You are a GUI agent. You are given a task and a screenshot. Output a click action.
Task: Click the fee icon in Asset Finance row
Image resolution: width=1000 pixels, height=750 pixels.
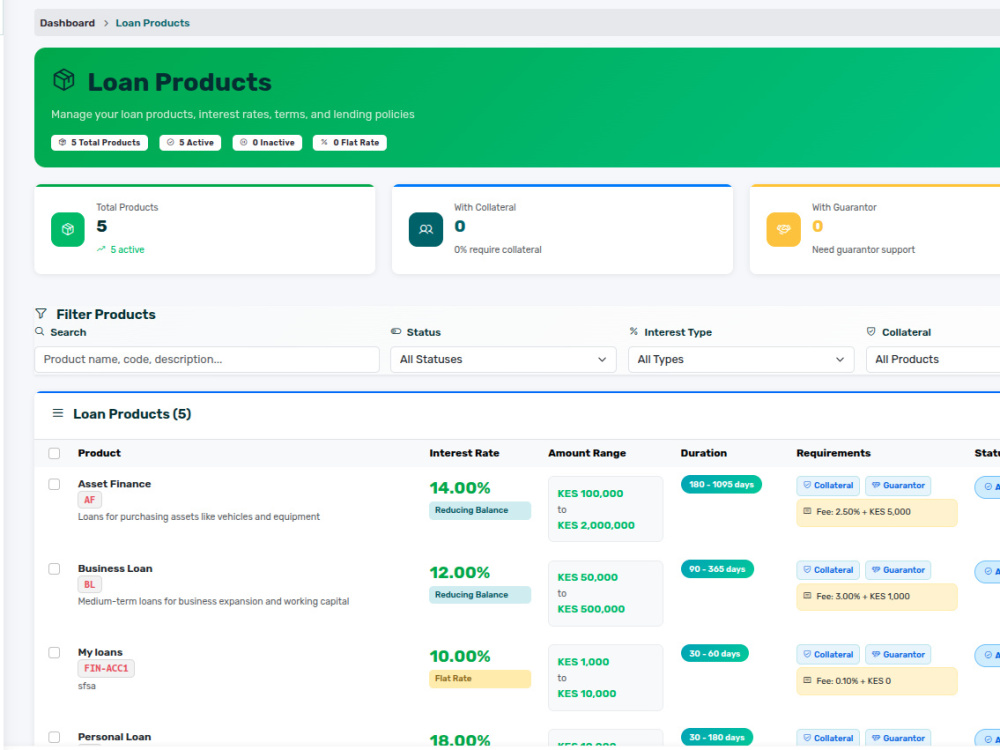coord(807,511)
